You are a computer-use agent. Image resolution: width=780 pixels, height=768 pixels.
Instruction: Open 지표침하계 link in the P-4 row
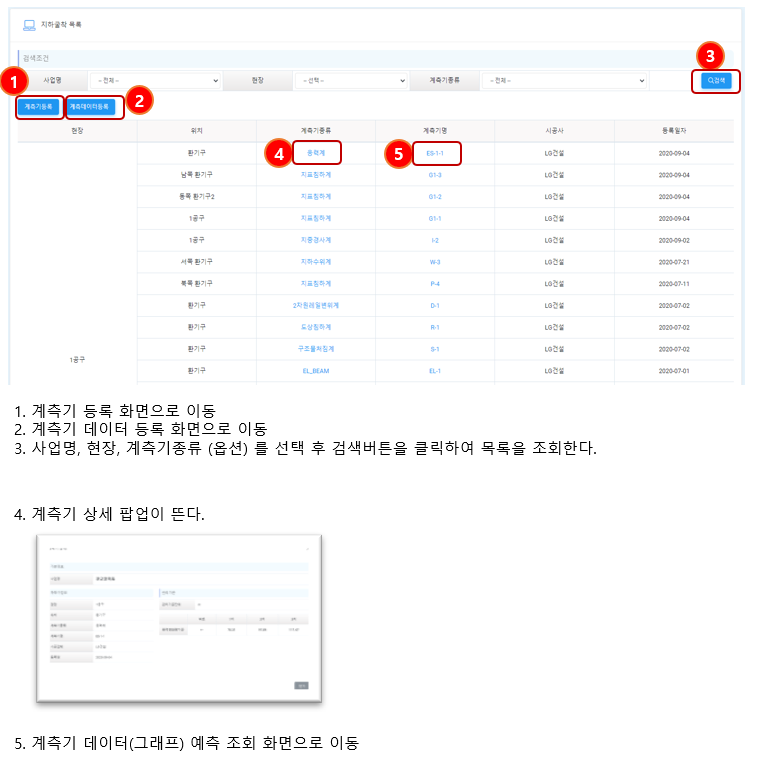click(316, 284)
